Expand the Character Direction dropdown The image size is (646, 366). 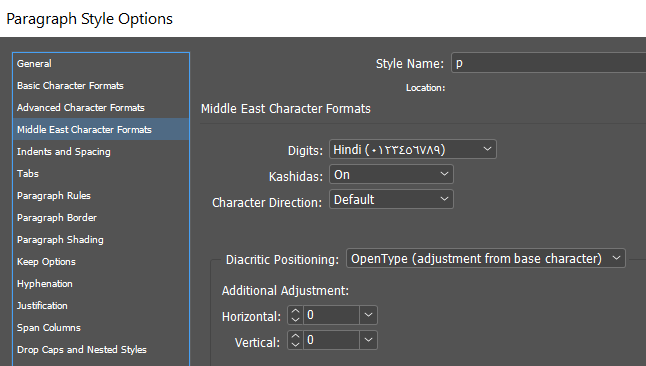(x=391, y=199)
